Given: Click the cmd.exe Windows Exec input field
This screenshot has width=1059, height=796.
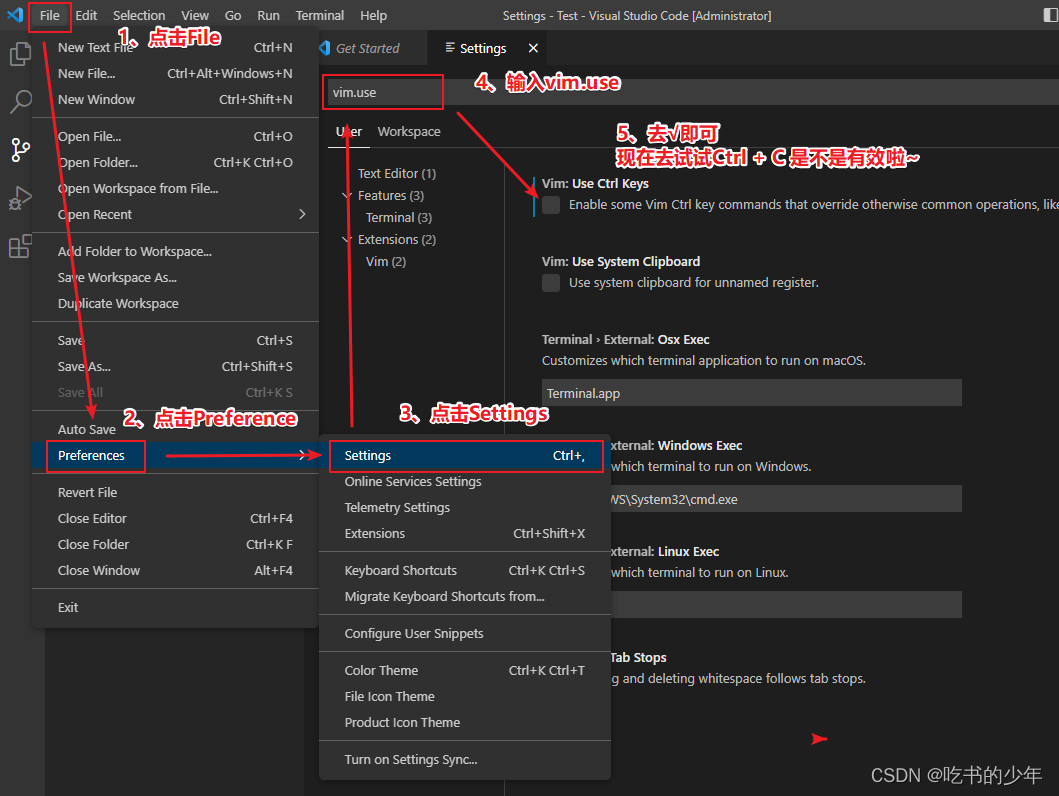Looking at the screenshot, I should click(x=786, y=499).
